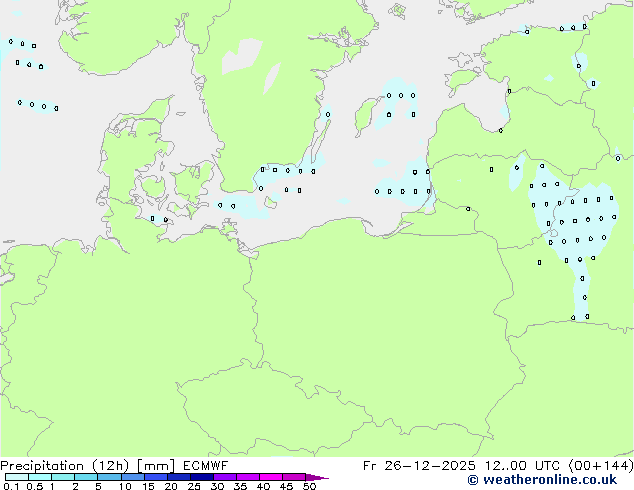Click the '20' legend value label
The image size is (634, 490).
coord(171,486)
